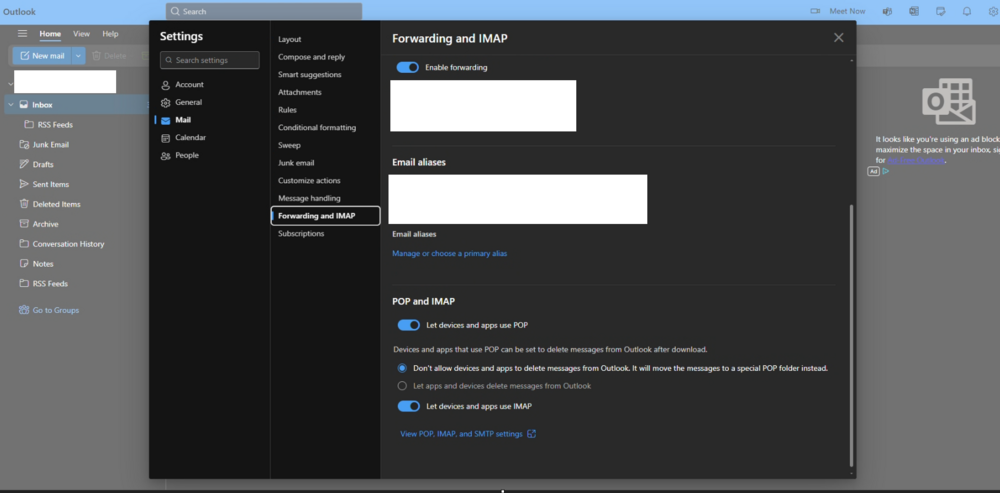Image resolution: width=1000 pixels, height=493 pixels.
Task: Collapse the account chevron above Inbox
Action: pos(10,84)
